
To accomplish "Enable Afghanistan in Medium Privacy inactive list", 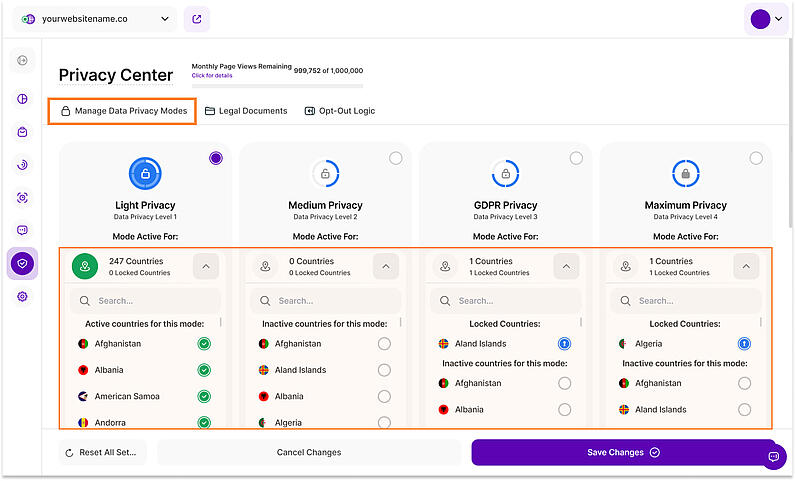I will click(384, 344).
